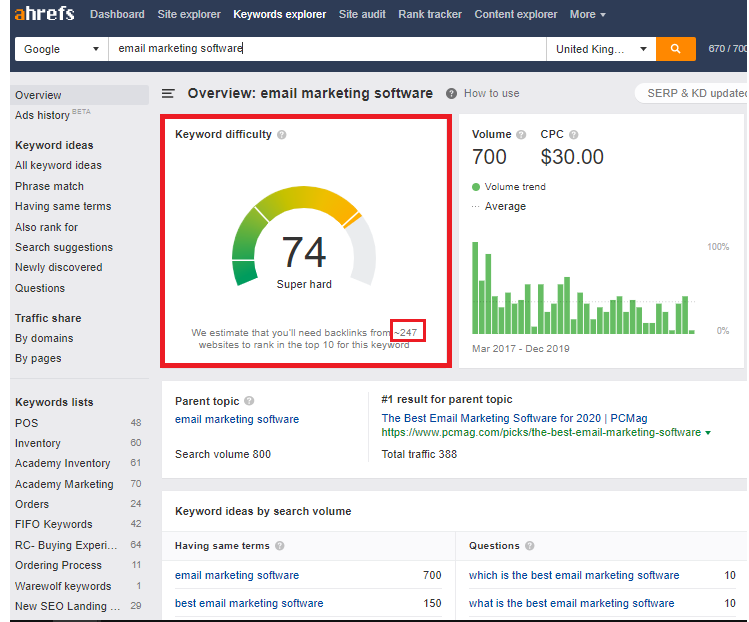
Task: Click the $30.00 CPC value
Action: (572, 157)
